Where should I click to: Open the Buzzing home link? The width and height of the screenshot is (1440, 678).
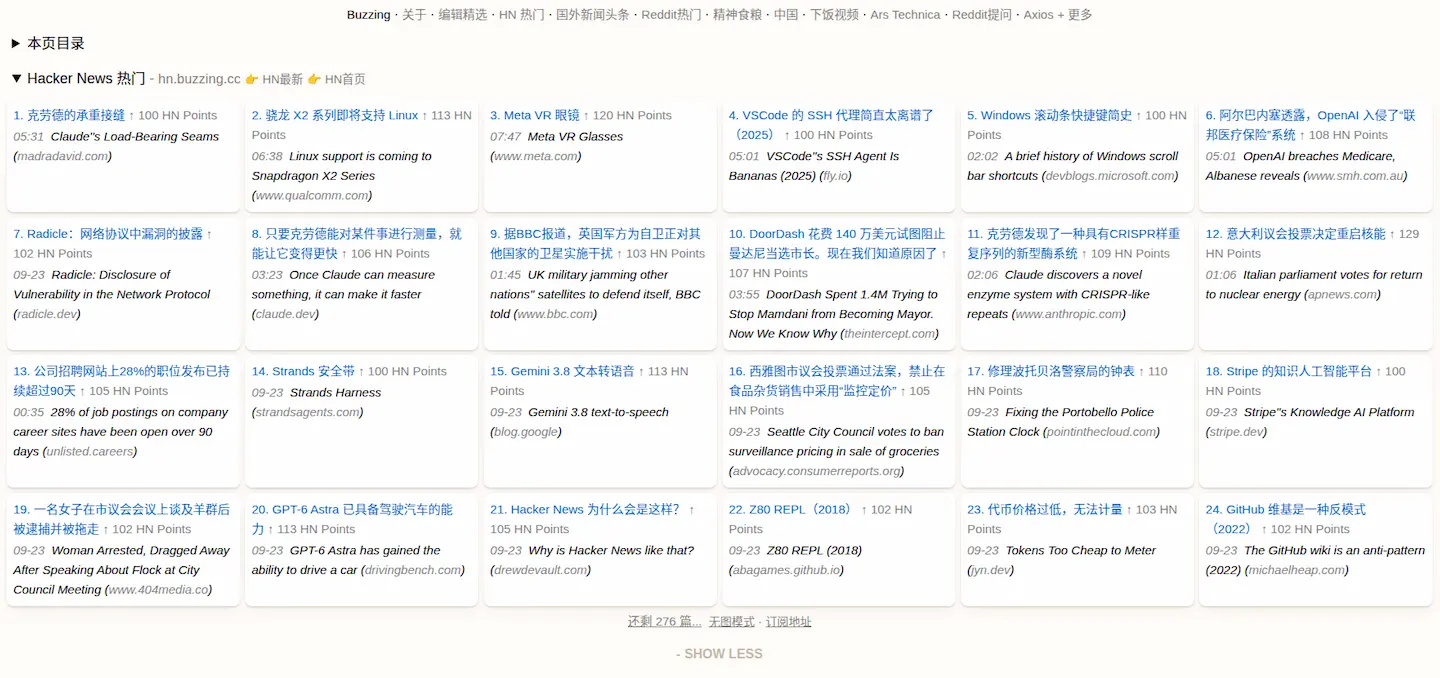pos(368,15)
